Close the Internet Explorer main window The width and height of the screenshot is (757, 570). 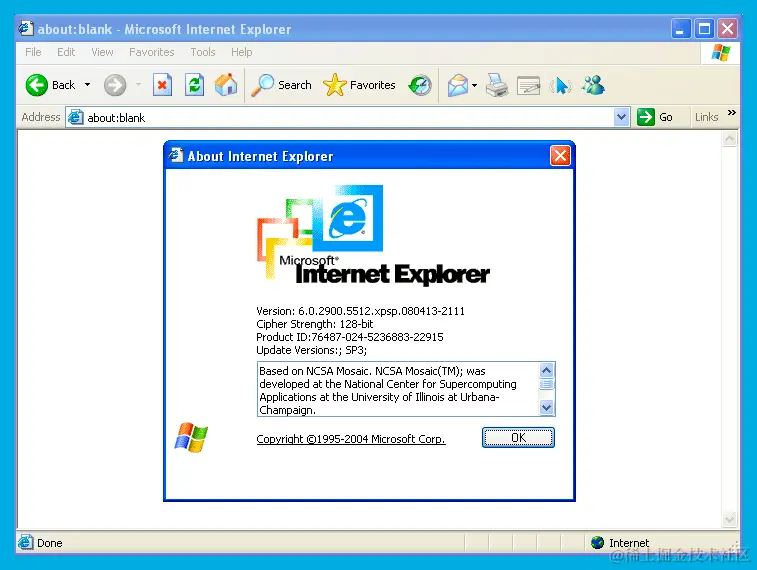(x=728, y=29)
